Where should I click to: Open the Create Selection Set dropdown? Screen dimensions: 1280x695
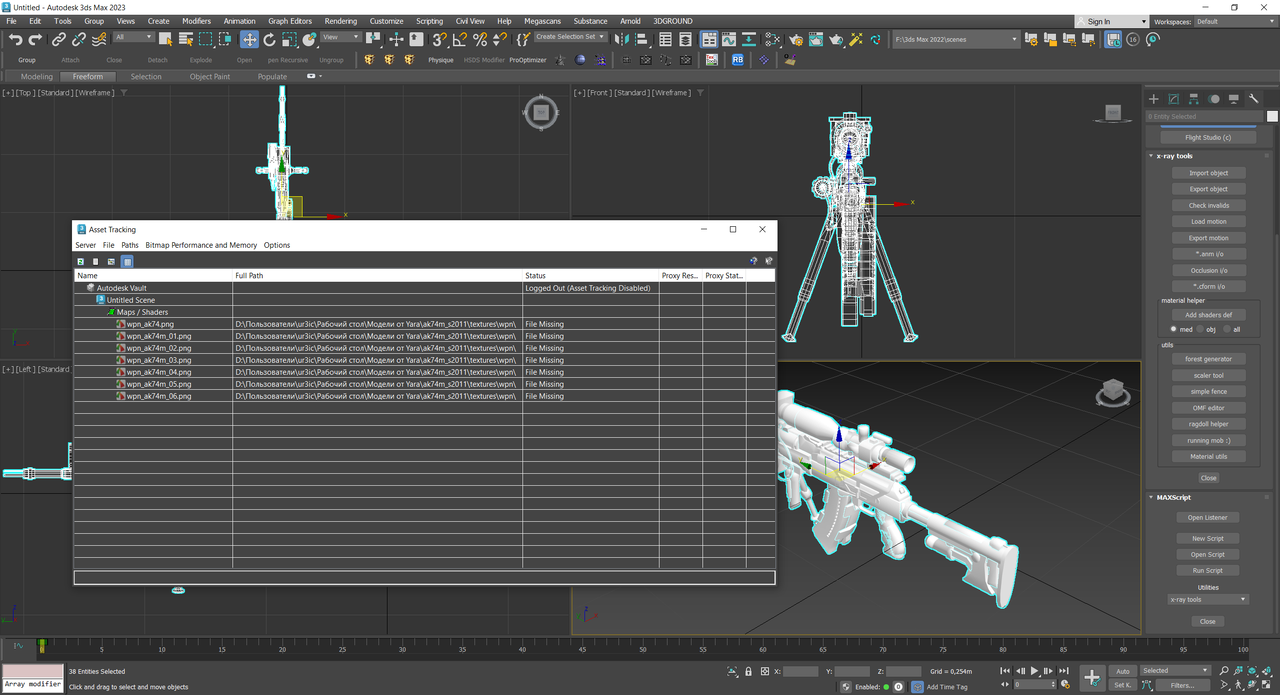[570, 37]
